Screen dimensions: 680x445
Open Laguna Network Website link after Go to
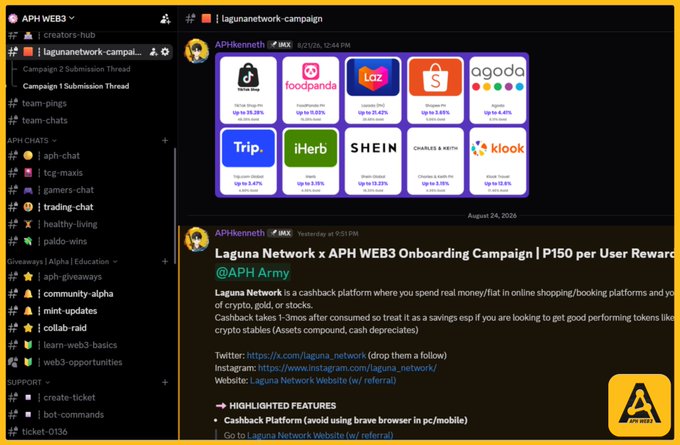click(x=320, y=435)
